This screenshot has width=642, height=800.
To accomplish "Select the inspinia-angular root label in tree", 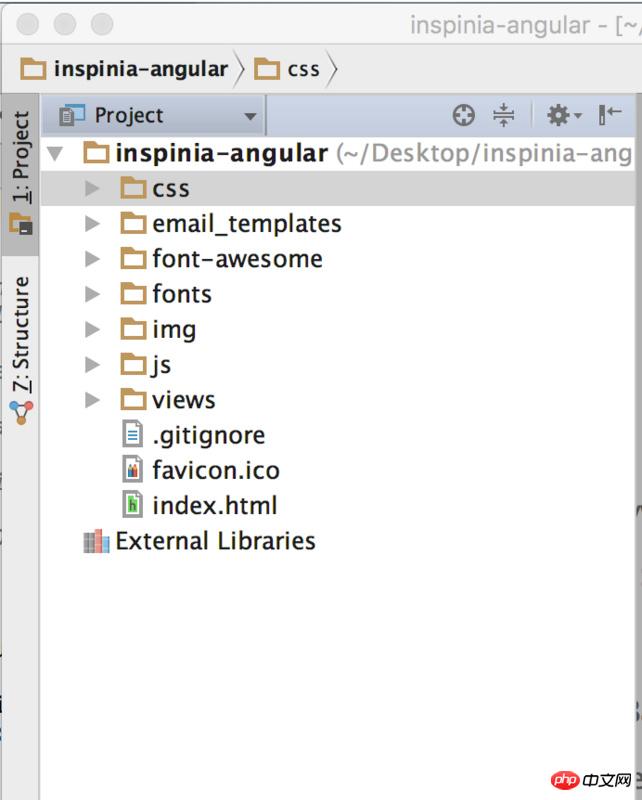I will click(x=221, y=154).
